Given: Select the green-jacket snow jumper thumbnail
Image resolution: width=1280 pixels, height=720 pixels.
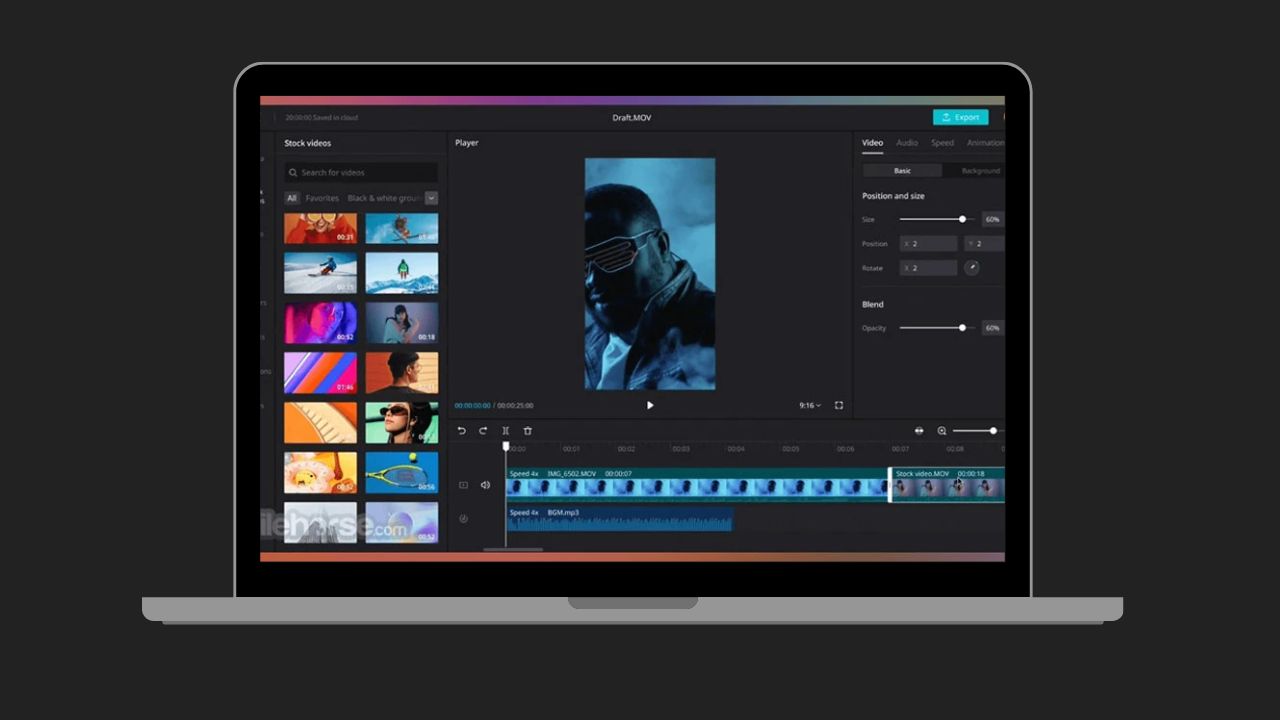Looking at the screenshot, I should pos(401,272).
